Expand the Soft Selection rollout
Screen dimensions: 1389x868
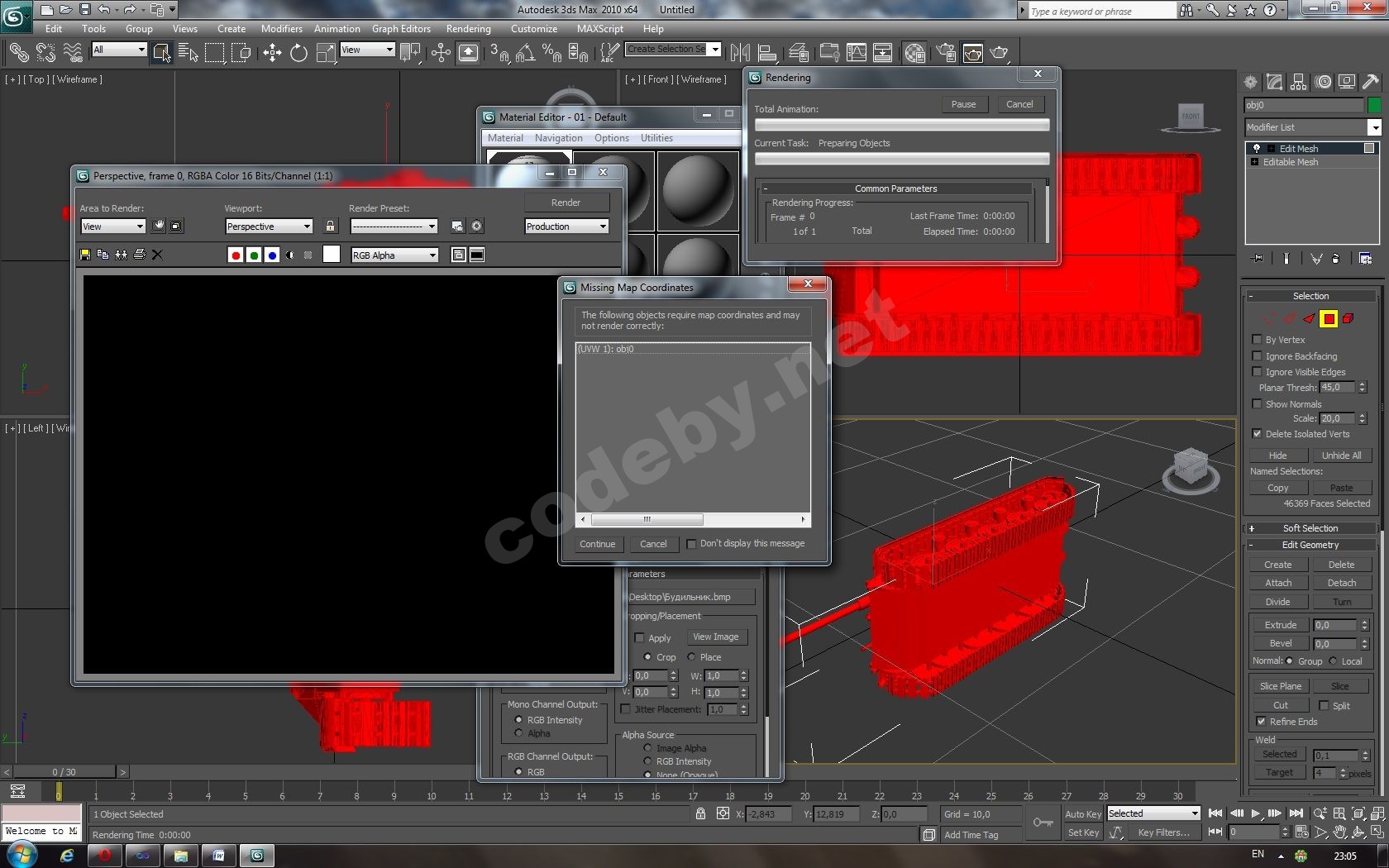pos(1310,528)
